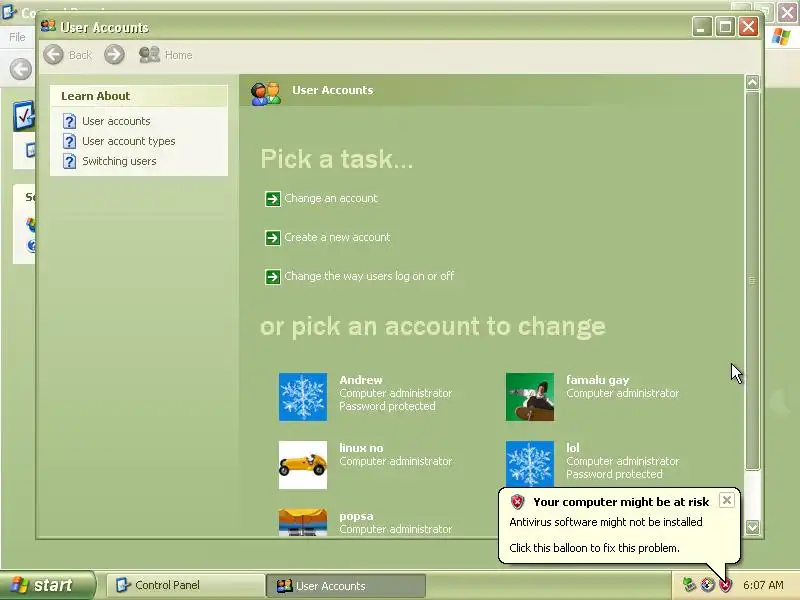Viewport: 800px width, 600px height.
Task: Maximize the User Accounts window
Action: pos(725,27)
